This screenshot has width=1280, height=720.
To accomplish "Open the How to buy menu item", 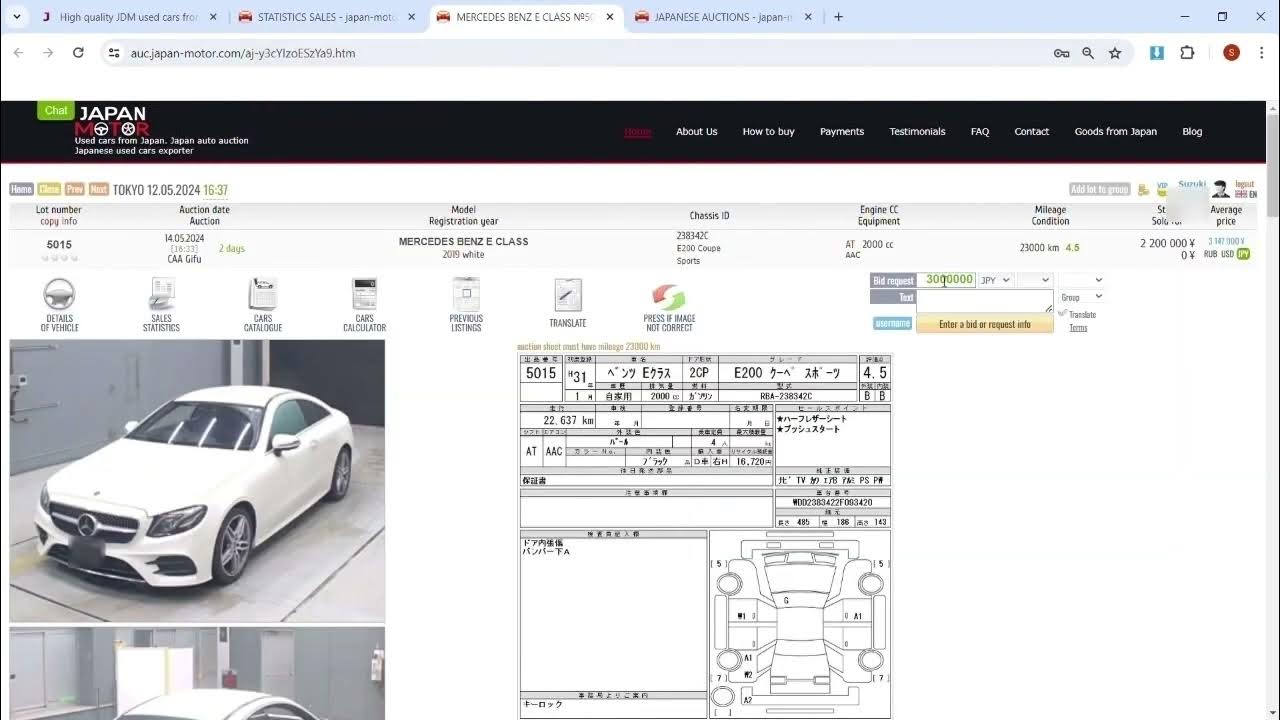I will [768, 132].
